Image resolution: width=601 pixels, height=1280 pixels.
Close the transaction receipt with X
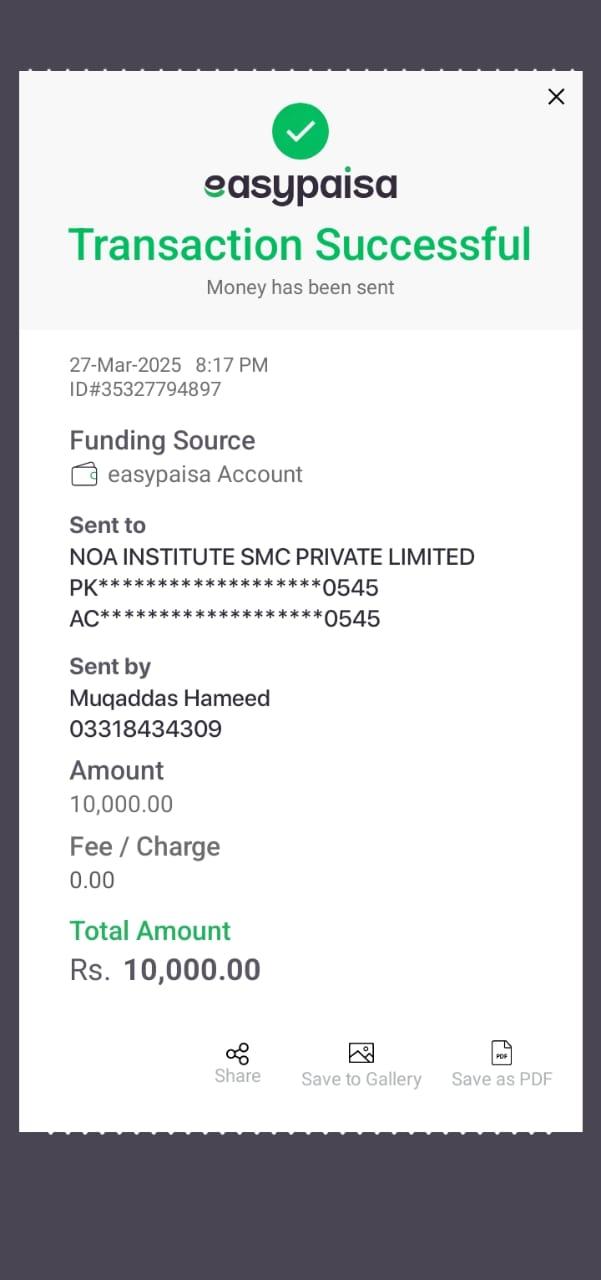[x=556, y=96]
